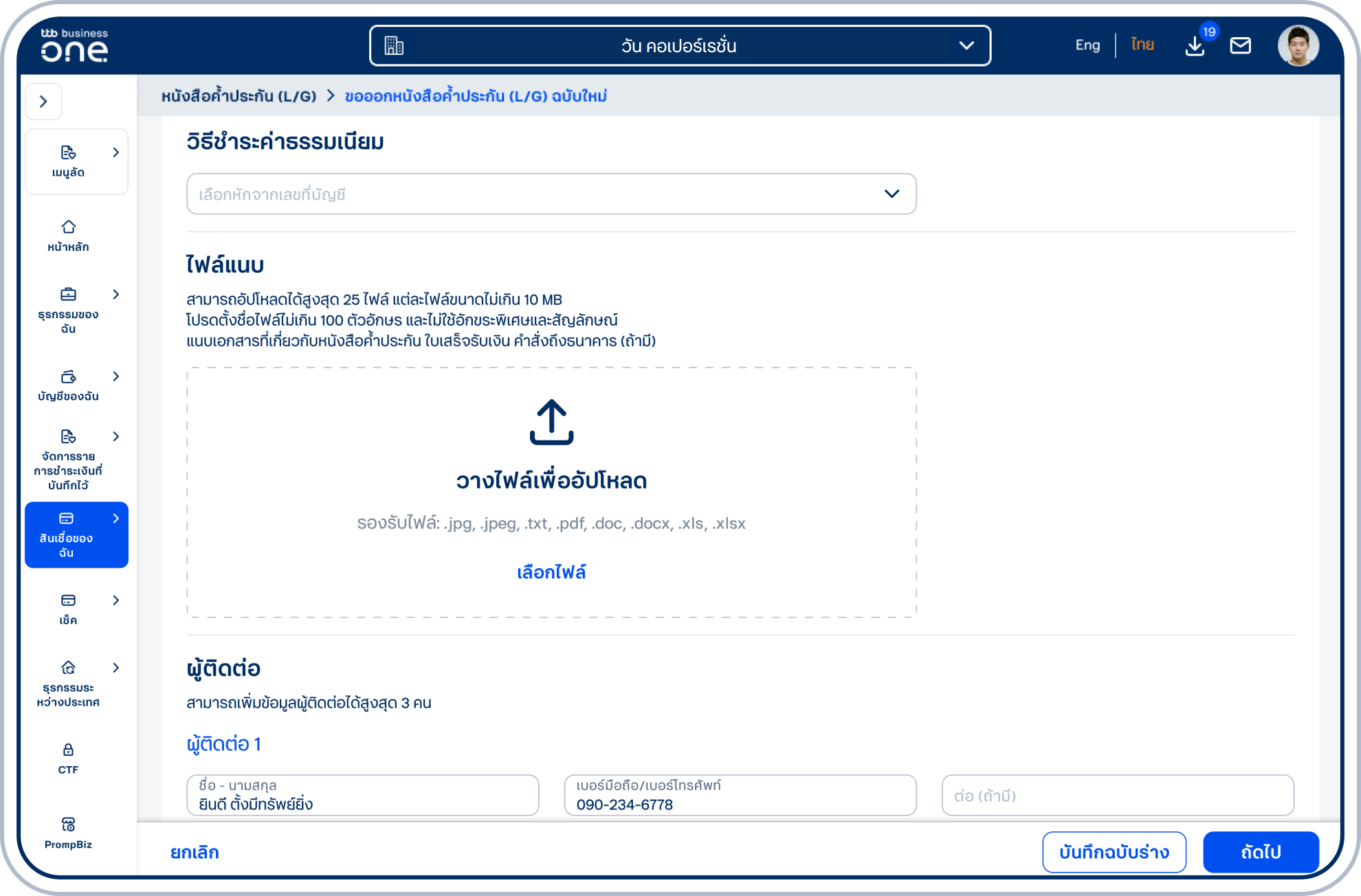Click the บันทึกฉบับร่าง button
Image resolution: width=1361 pixels, height=896 pixels.
[1114, 852]
